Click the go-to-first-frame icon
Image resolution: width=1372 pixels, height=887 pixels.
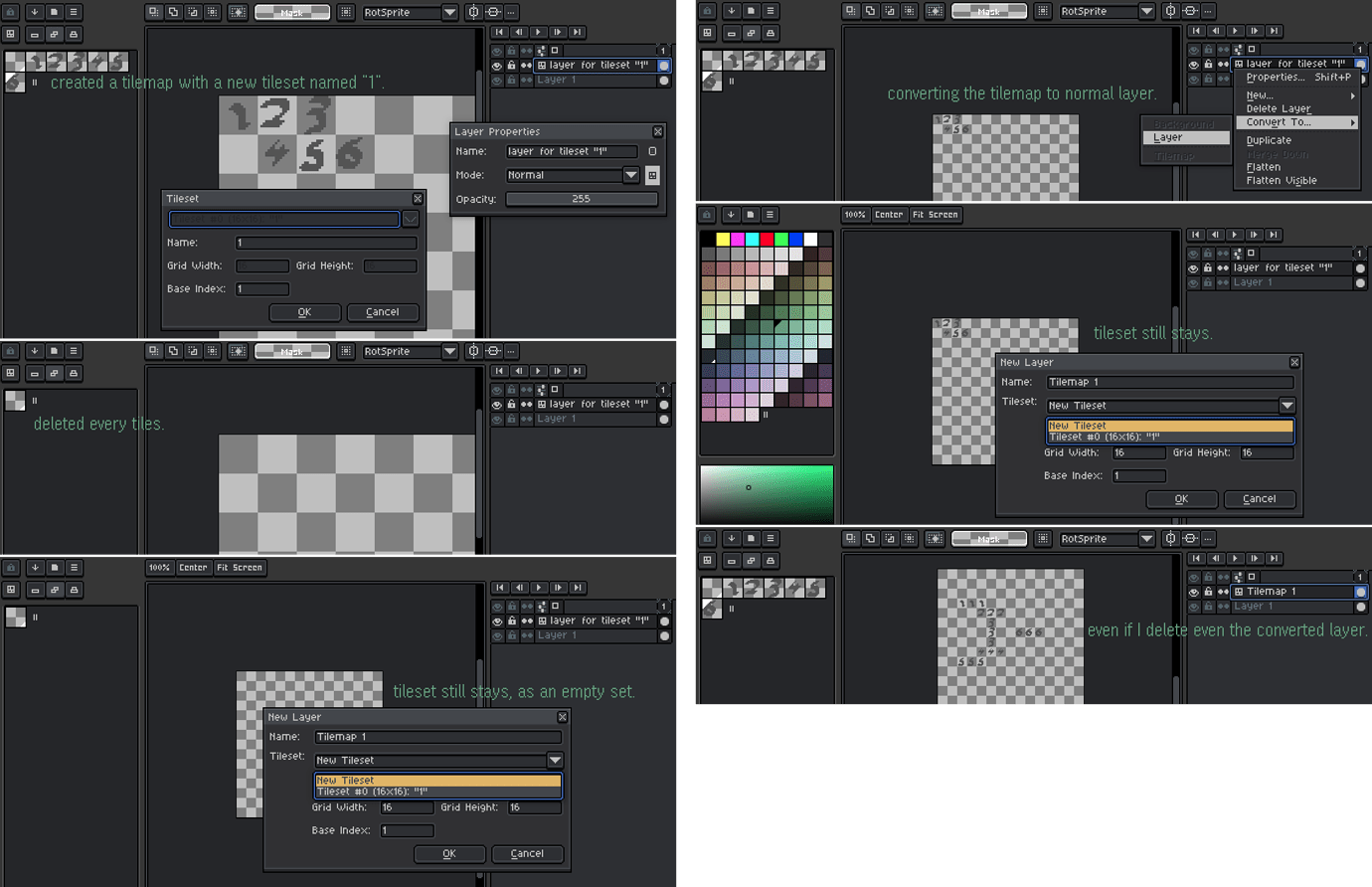point(500,32)
